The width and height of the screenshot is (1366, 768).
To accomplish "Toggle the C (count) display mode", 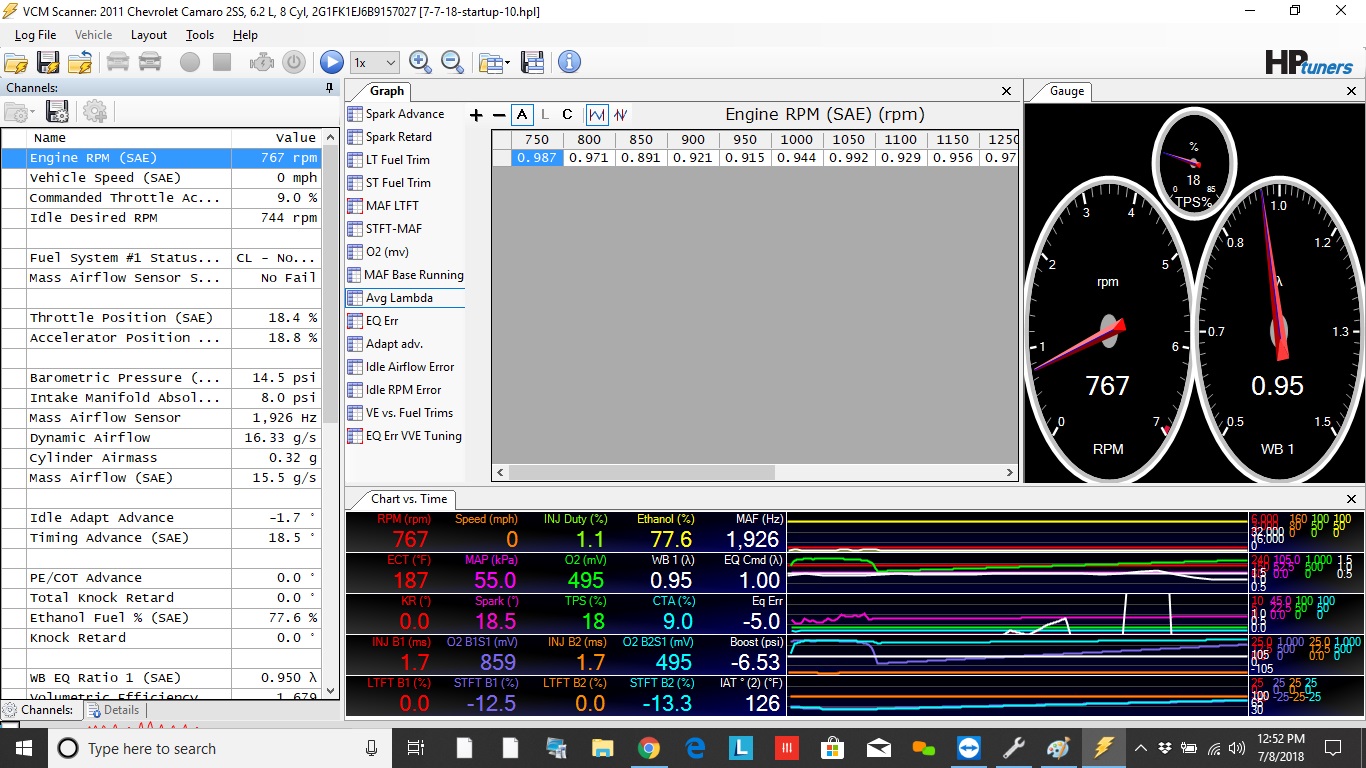I will click(x=567, y=115).
